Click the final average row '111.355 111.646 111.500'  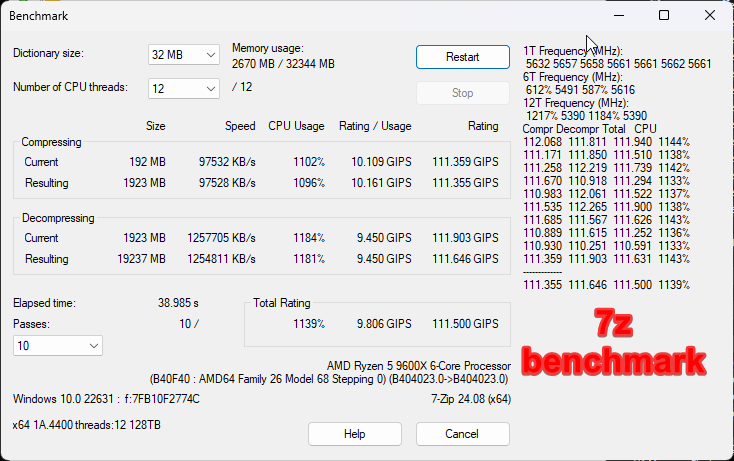[606, 285]
